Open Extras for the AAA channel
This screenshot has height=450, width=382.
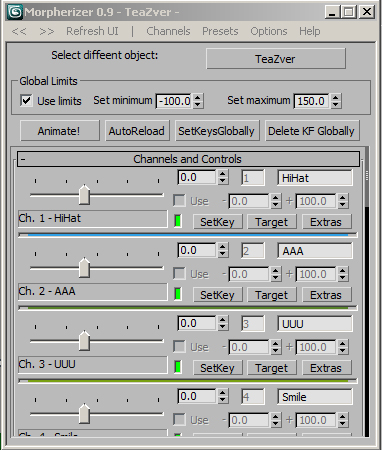(x=326, y=295)
